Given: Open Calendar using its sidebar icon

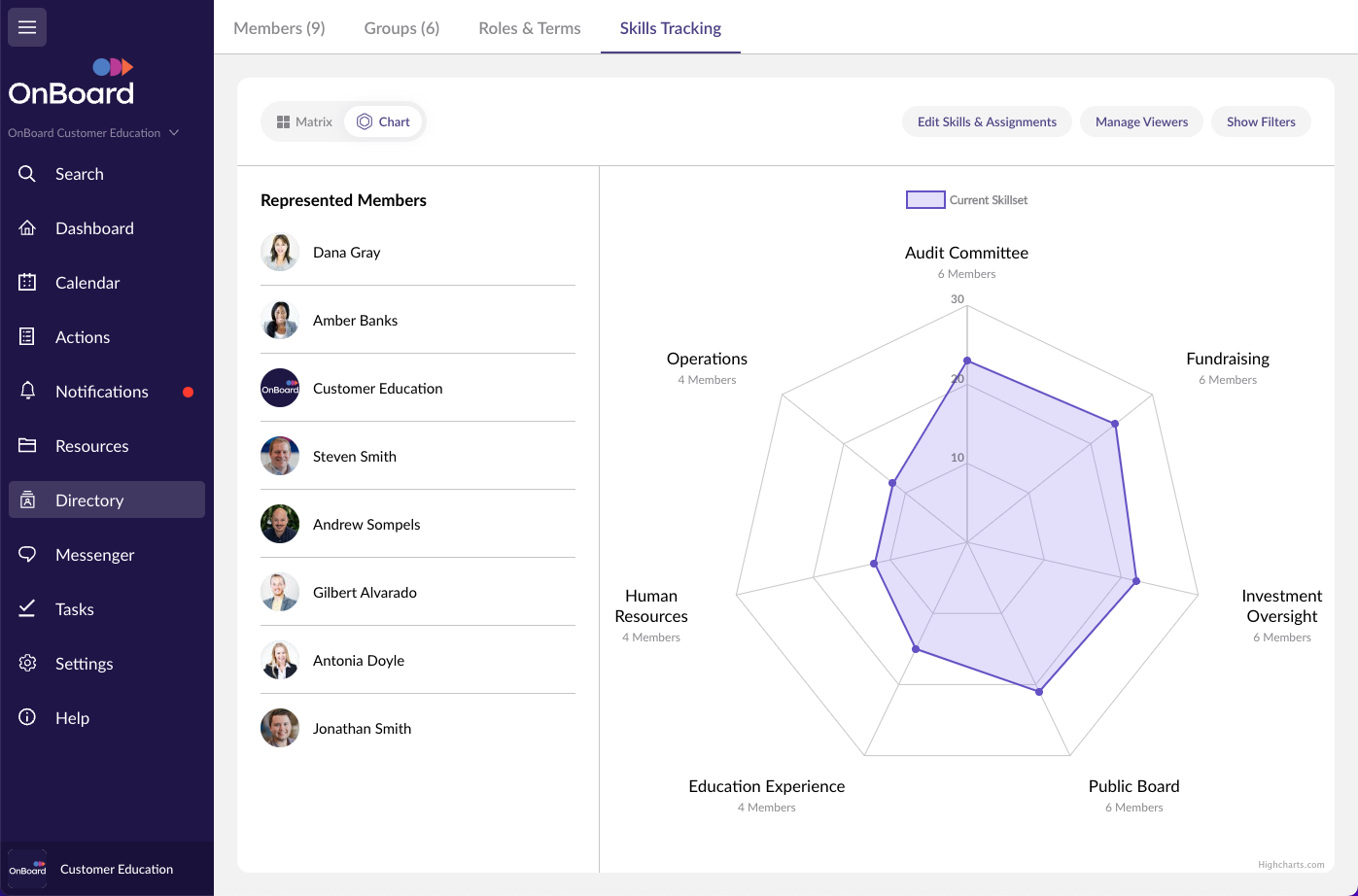Looking at the screenshot, I should pyautogui.click(x=27, y=283).
